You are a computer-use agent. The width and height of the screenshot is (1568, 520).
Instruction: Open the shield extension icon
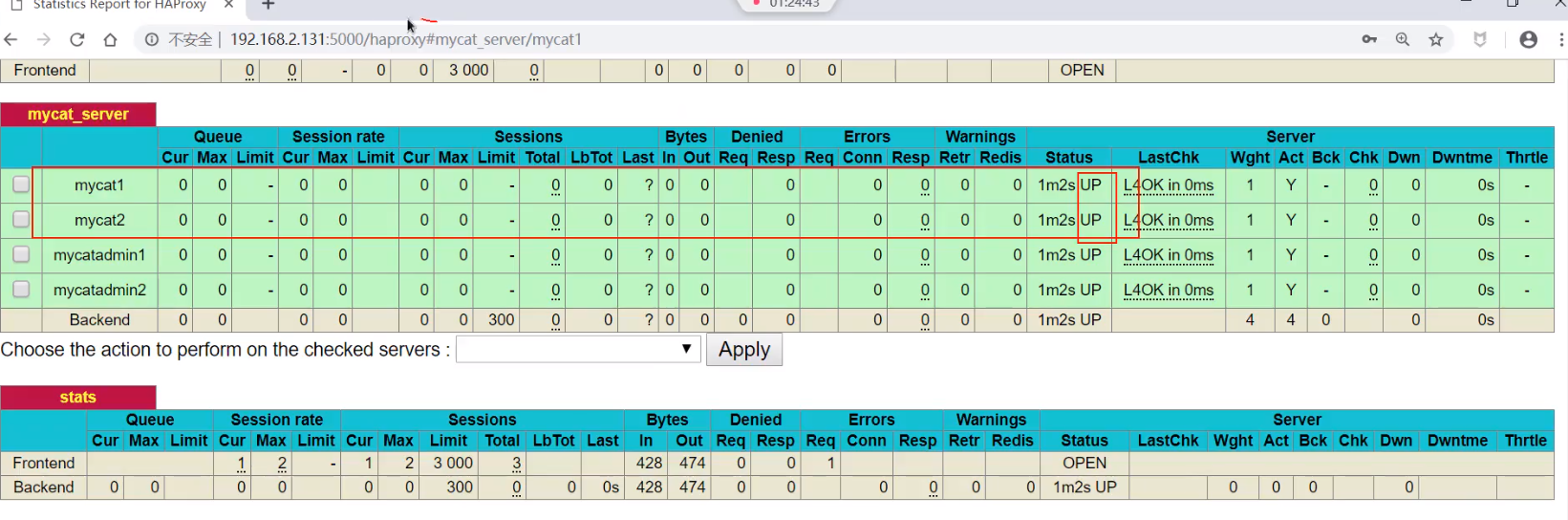click(1480, 39)
